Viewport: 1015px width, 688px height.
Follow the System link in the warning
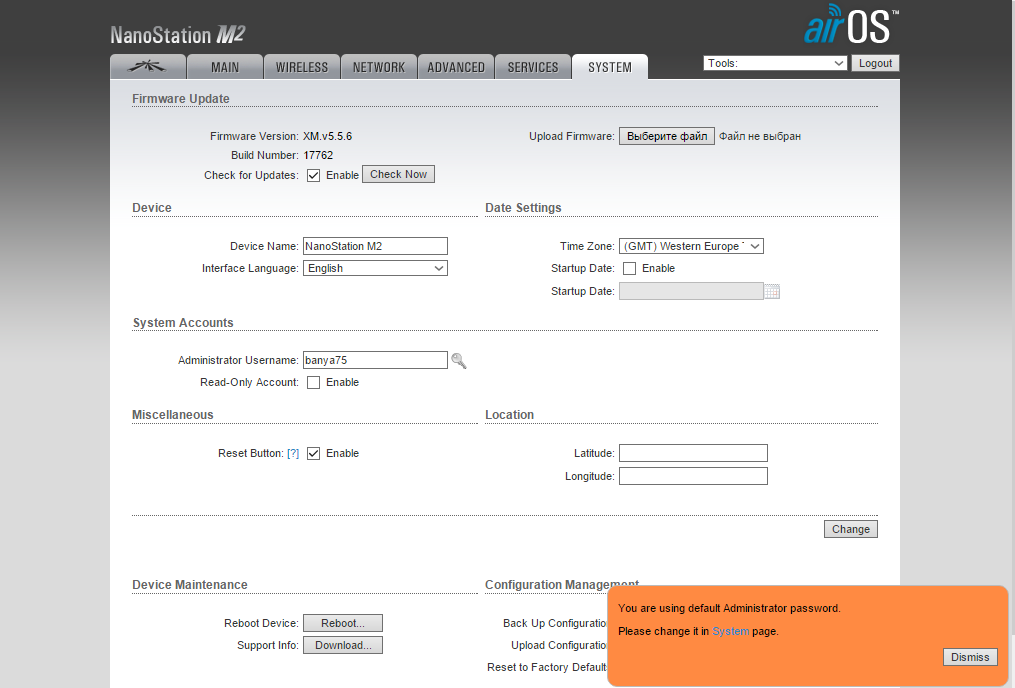[730, 631]
